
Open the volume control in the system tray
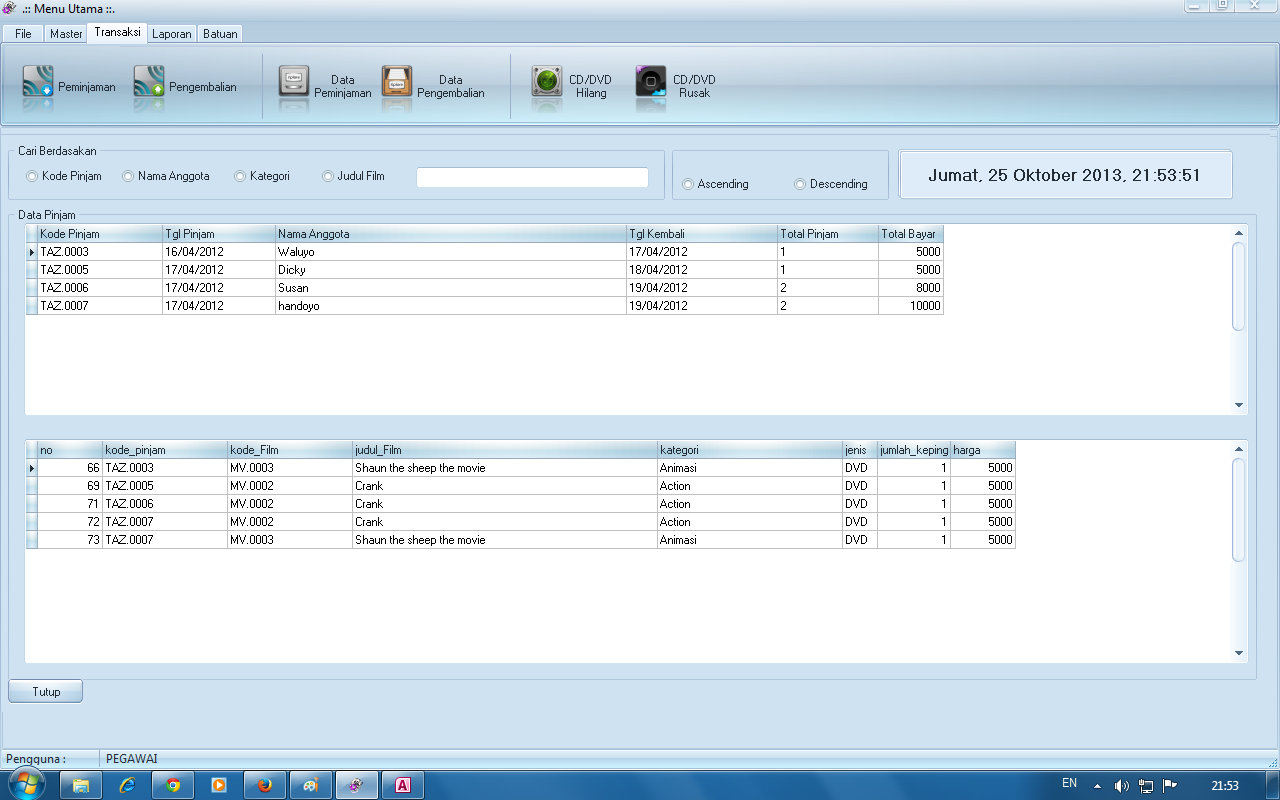pos(1120,784)
